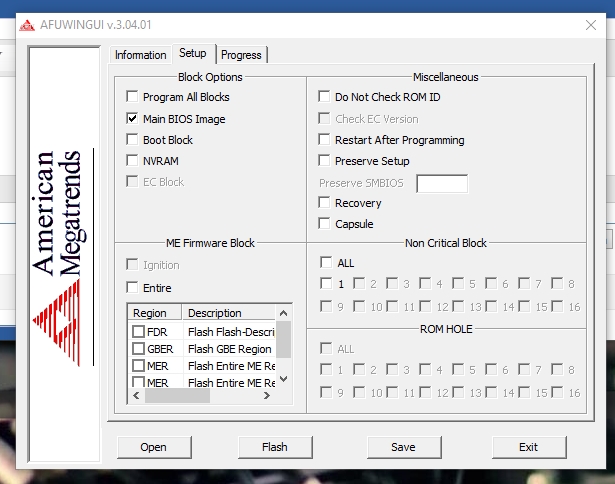Click the region list horizontal scrollbar thumb
Viewport: 615px width, 484px height.
[177, 395]
